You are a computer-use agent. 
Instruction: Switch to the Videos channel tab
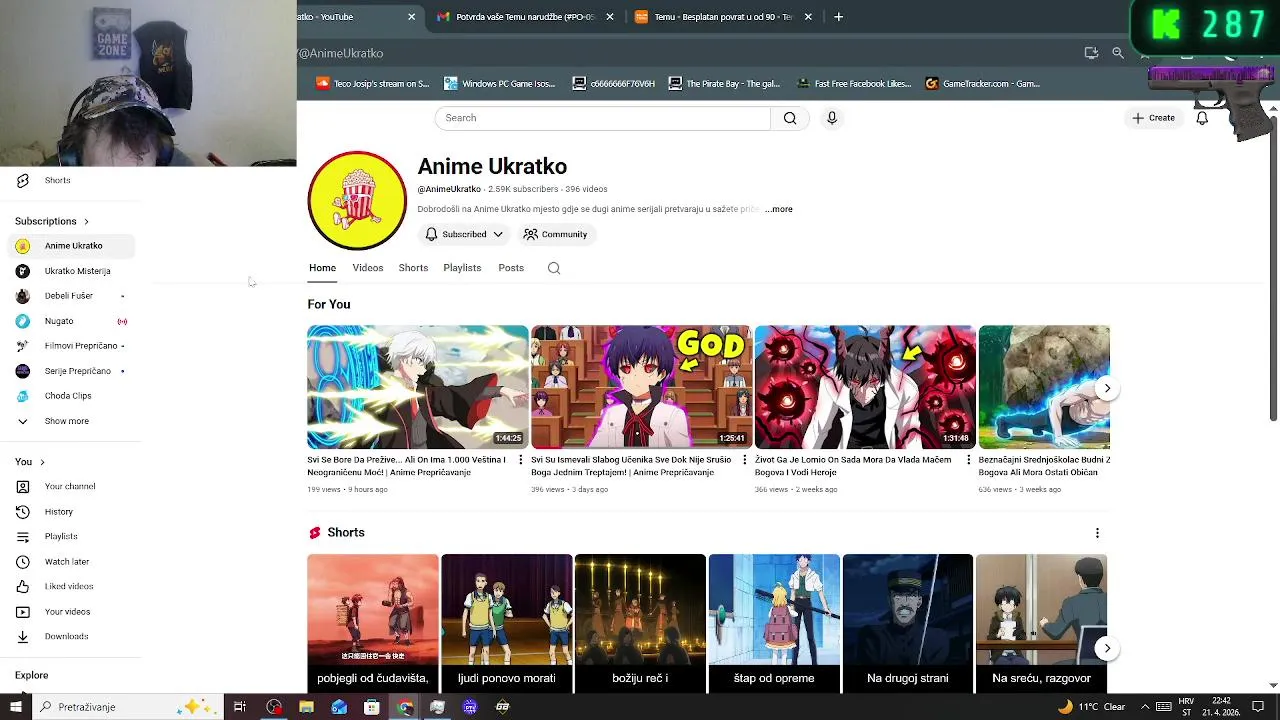[368, 268]
